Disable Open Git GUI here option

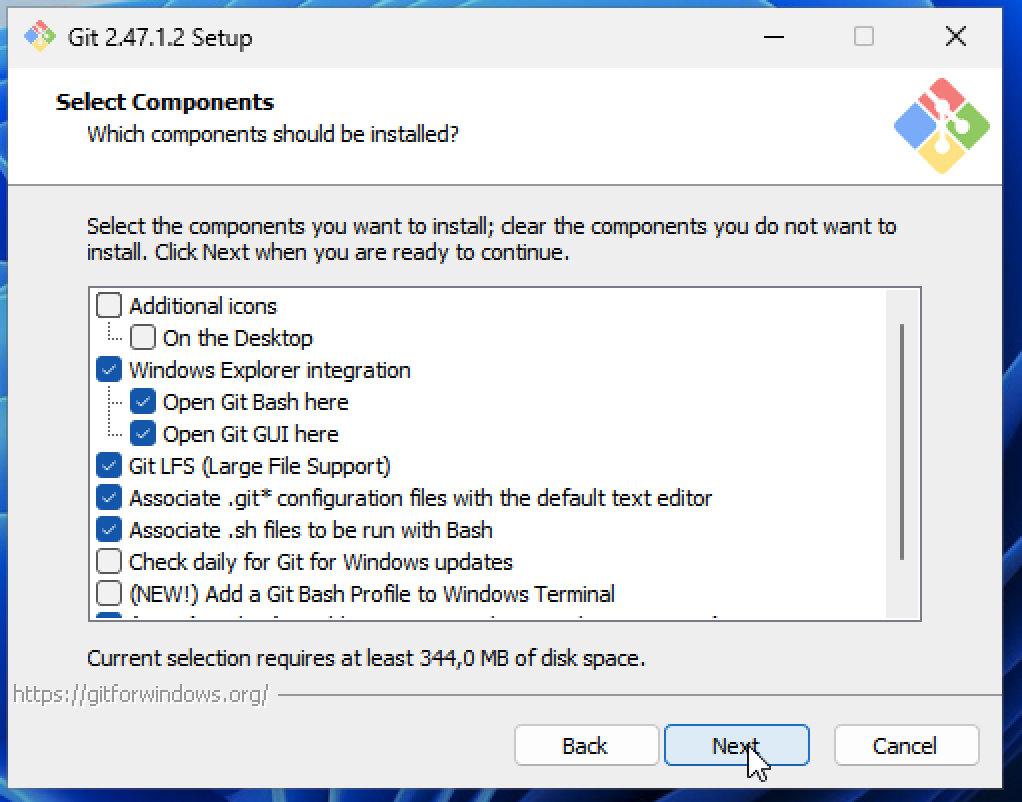coord(143,433)
